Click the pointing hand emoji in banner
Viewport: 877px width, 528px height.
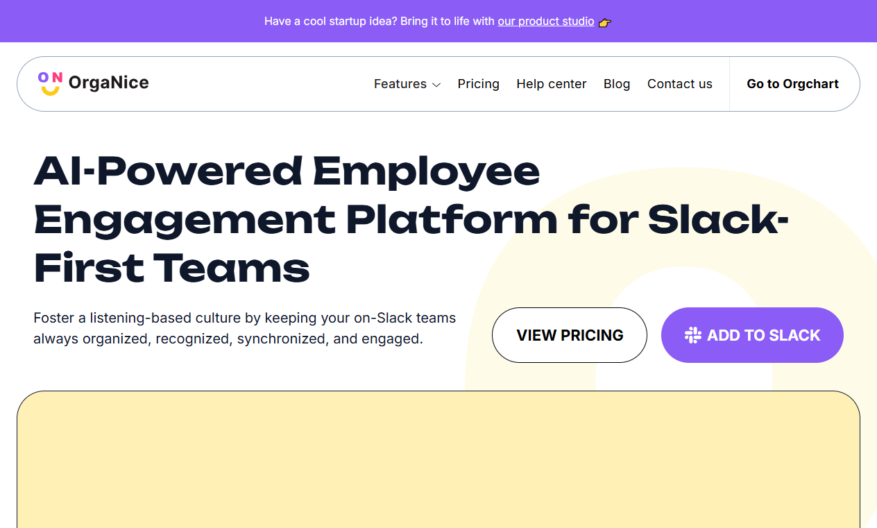pos(605,22)
